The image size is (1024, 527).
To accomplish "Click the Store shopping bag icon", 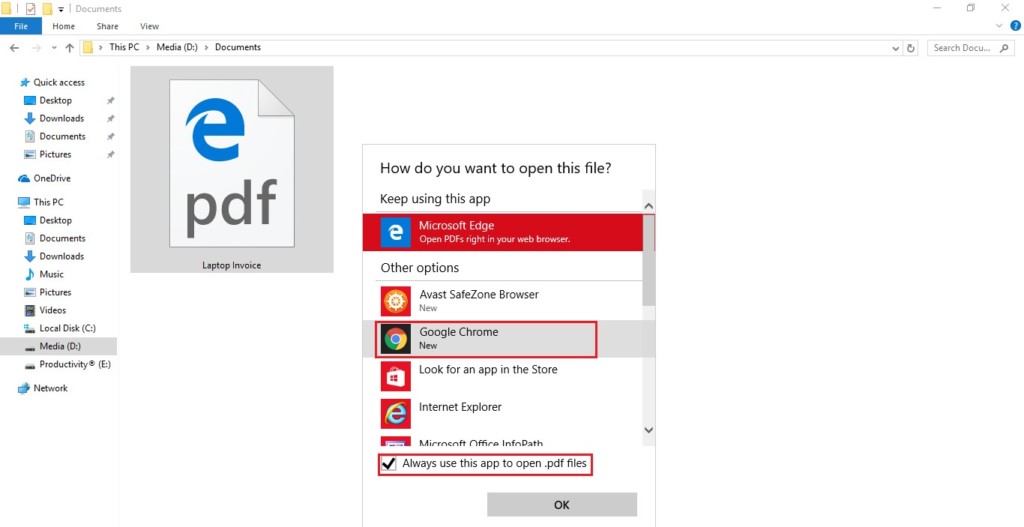I will click(x=396, y=376).
